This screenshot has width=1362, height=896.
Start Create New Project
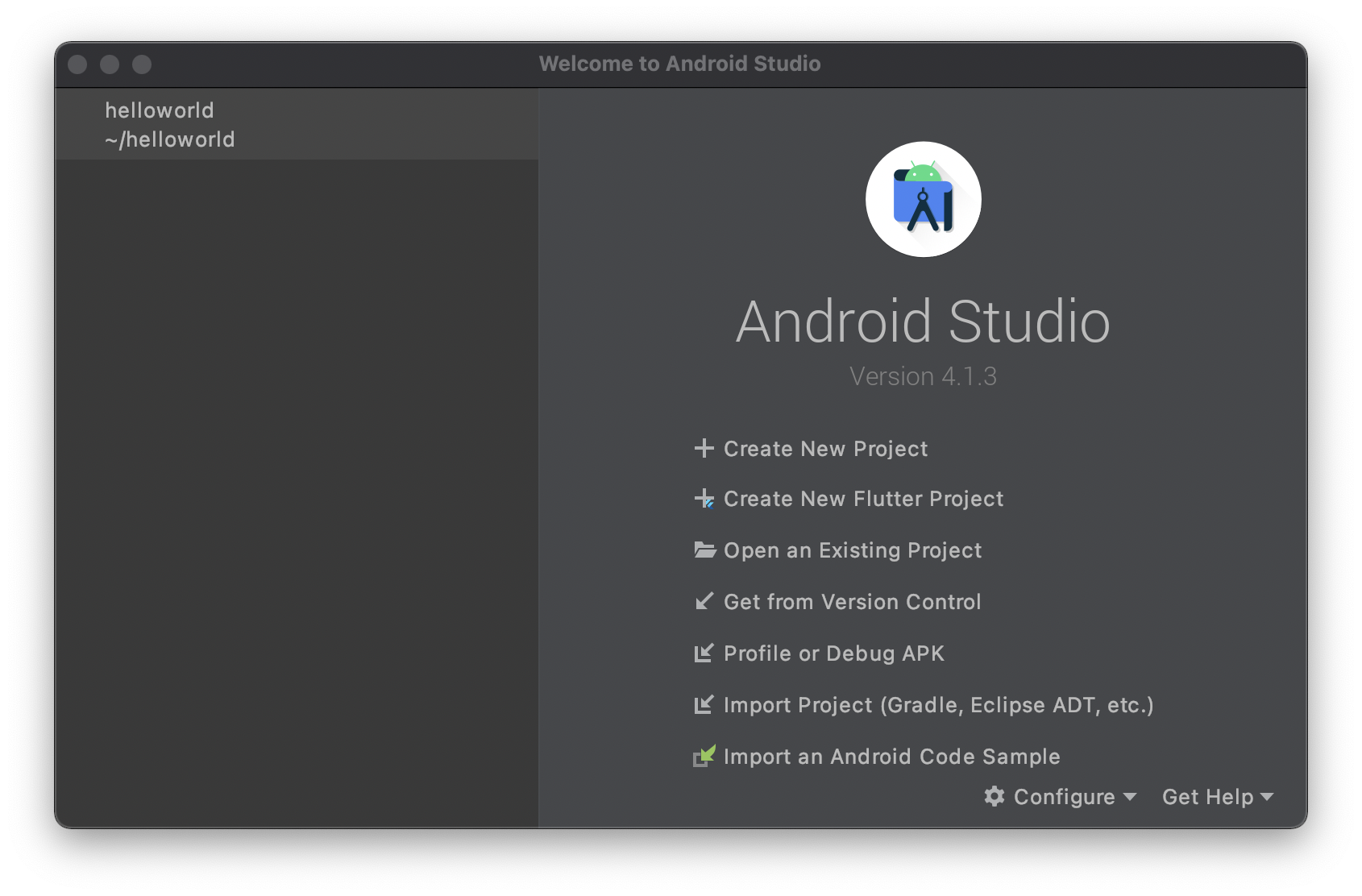point(825,449)
